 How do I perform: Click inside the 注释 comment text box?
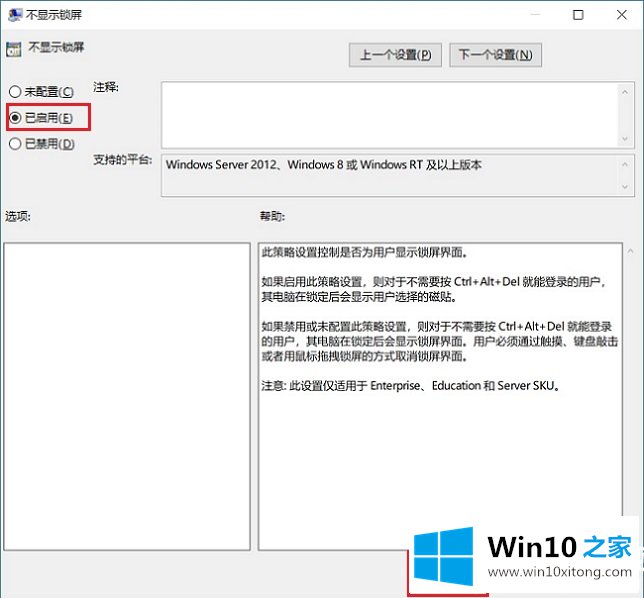(x=390, y=115)
